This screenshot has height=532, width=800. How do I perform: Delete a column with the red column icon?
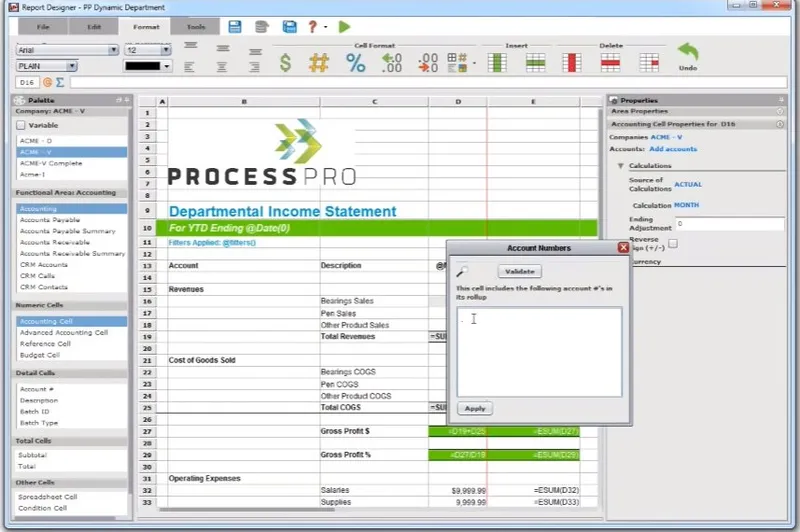pyautogui.click(x=572, y=63)
